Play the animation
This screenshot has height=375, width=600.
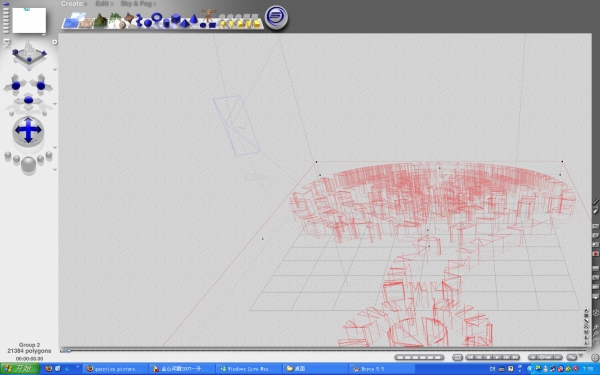pyautogui.click(x=497, y=357)
